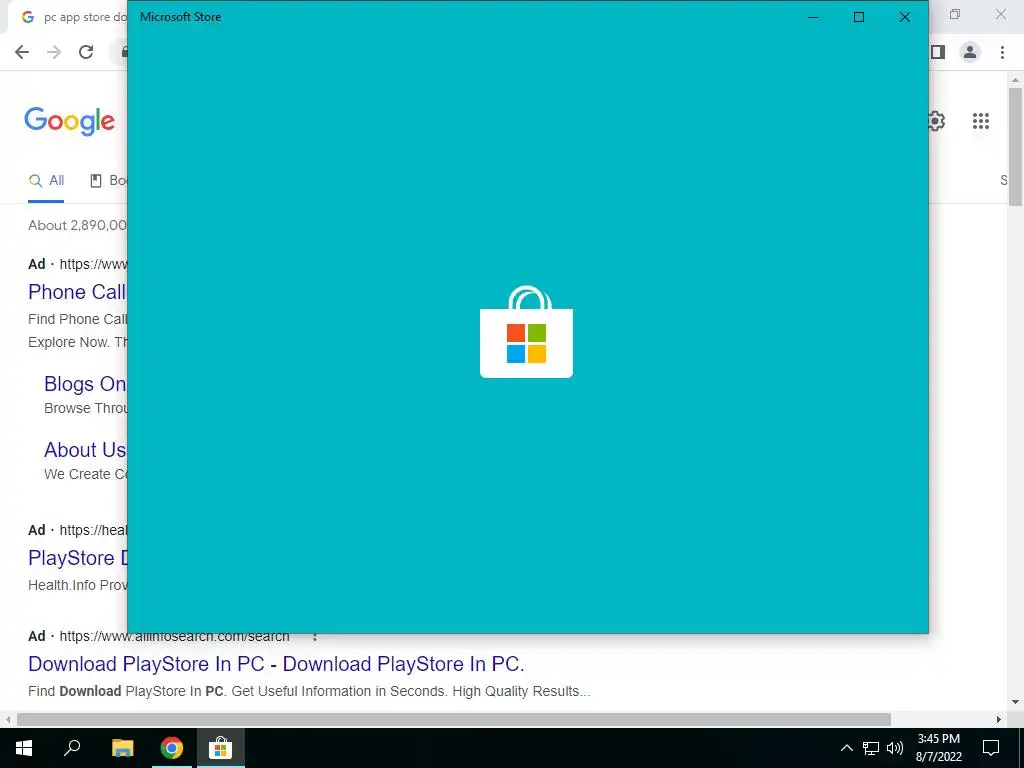Open the Action Center notifications icon

tap(991, 748)
